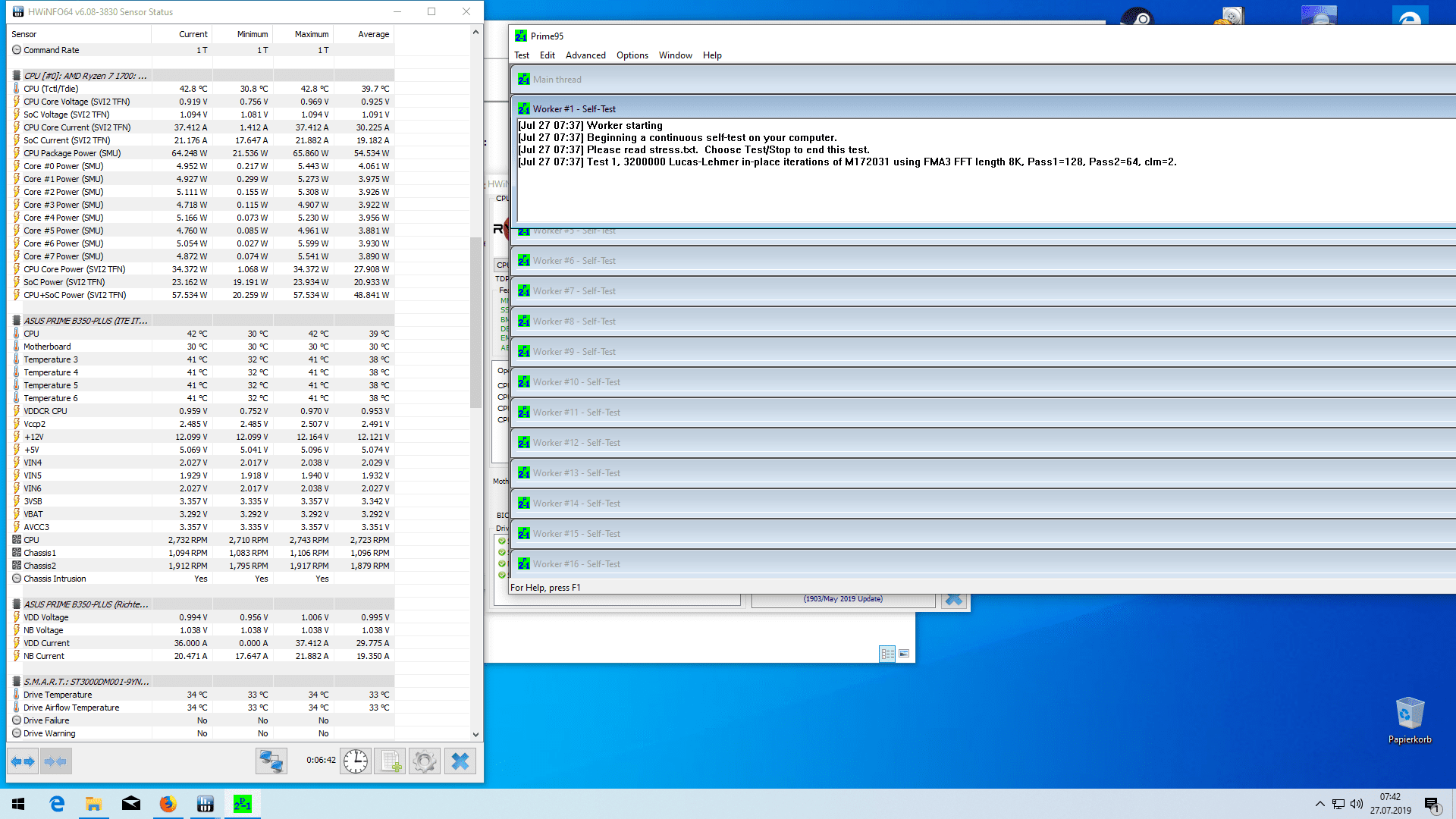Click the list view icon in the summary window
The image size is (1456, 819).
pyautogui.click(x=887, y=654)
